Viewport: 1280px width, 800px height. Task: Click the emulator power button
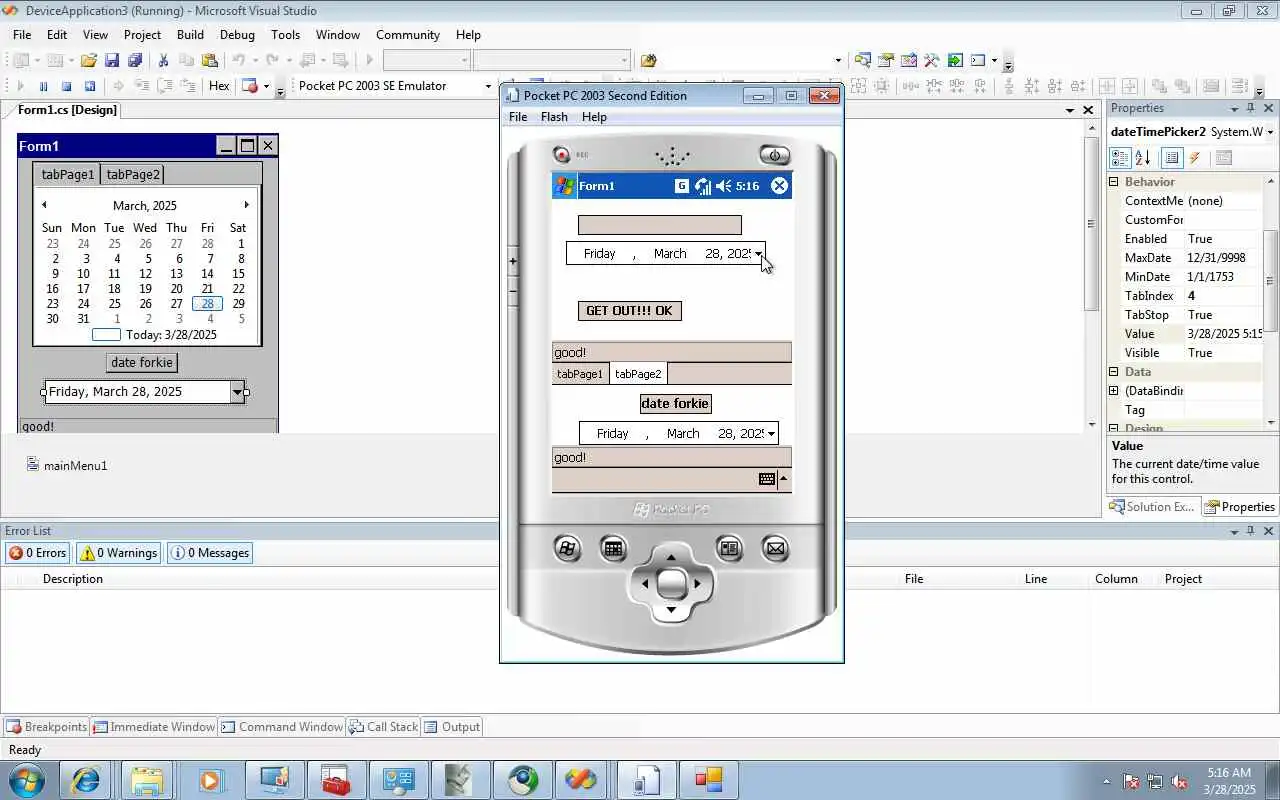tap(774, 155)
